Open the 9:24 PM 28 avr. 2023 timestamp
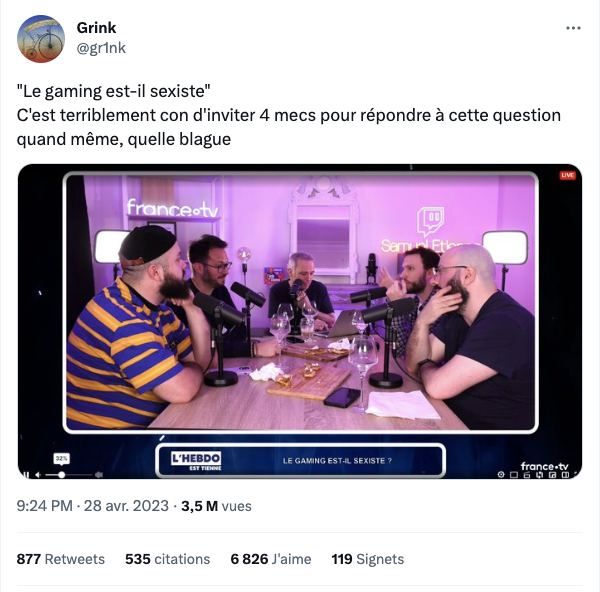The height and width of the screenshot is (592, 600). coord(93,506)
